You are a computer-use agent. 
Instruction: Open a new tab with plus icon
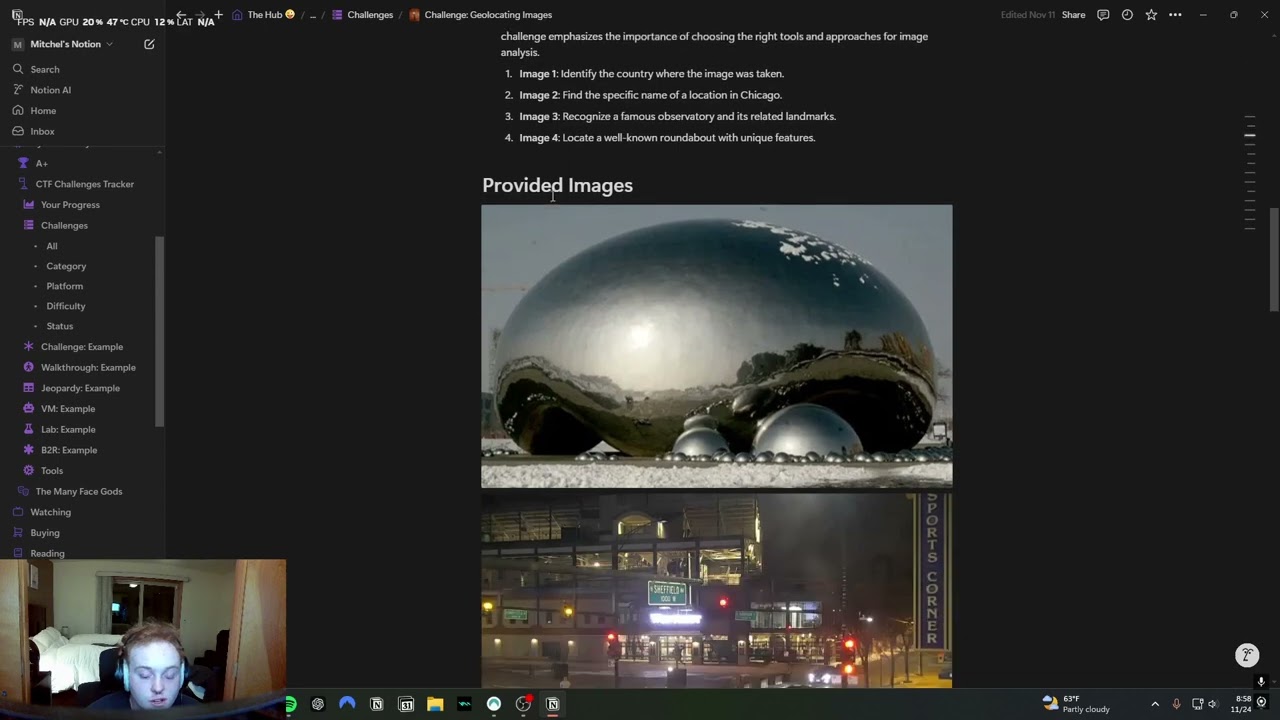coord(218,15)
